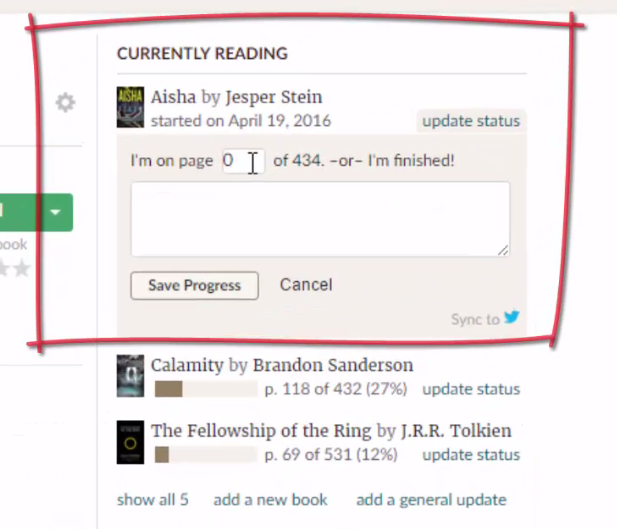This screenshot has height=529, width=617.
Task: Update status for Calamity
Action: pos(471,389)
